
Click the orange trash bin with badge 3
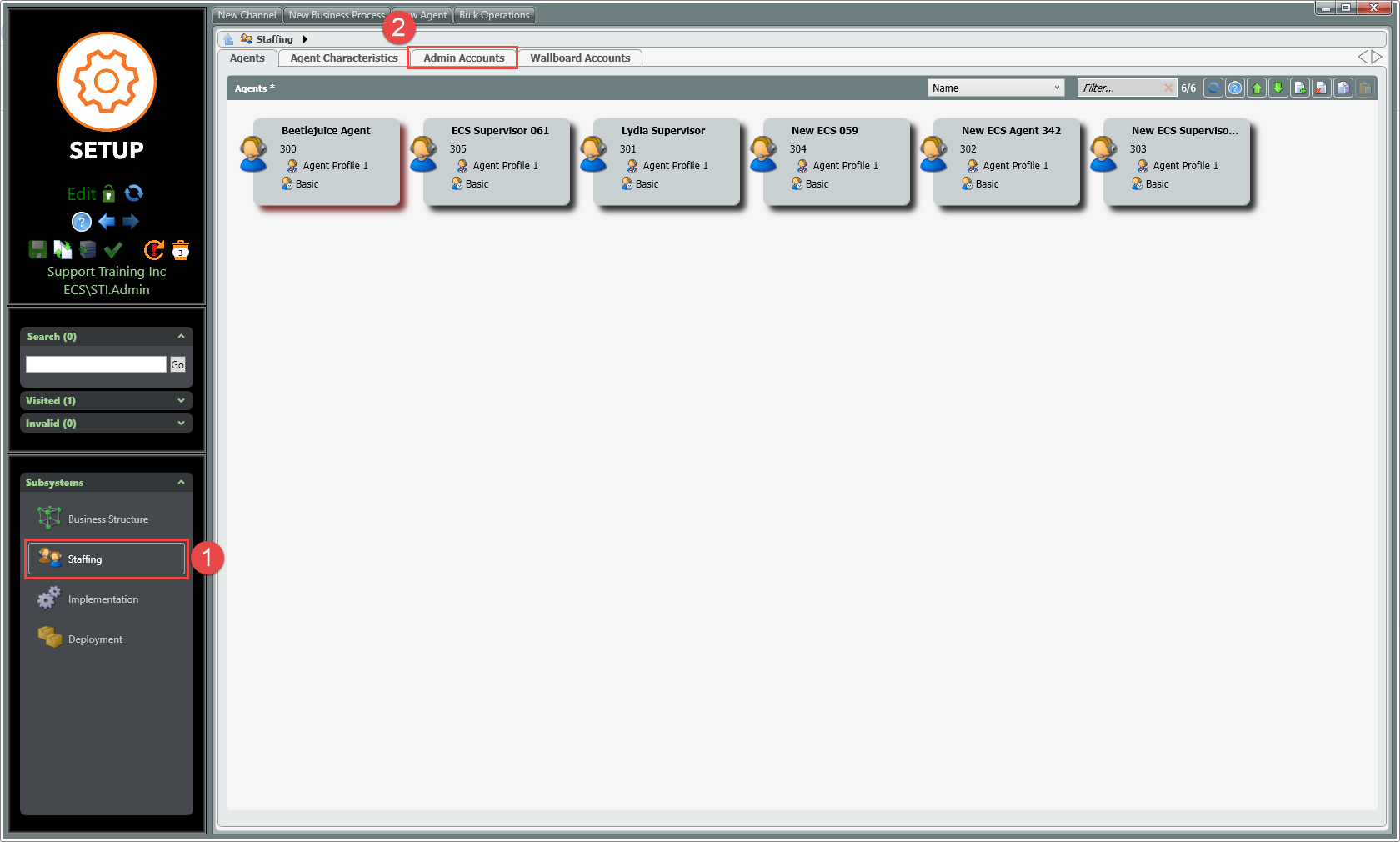coord(181,250)
